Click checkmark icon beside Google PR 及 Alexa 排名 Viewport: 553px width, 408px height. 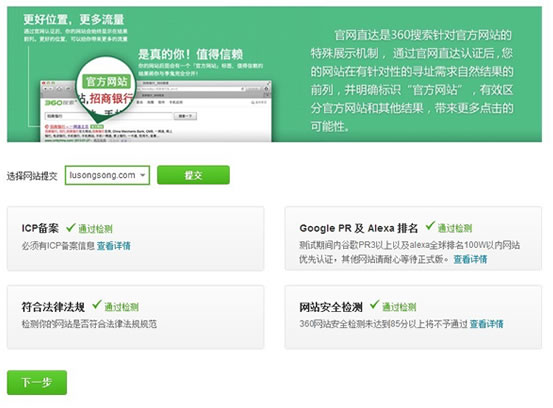[430, 226]
